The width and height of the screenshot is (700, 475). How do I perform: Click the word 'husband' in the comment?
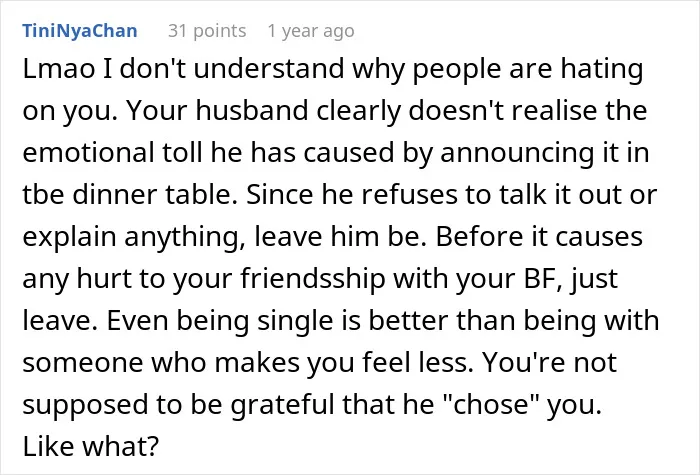(x=252, y=111)
